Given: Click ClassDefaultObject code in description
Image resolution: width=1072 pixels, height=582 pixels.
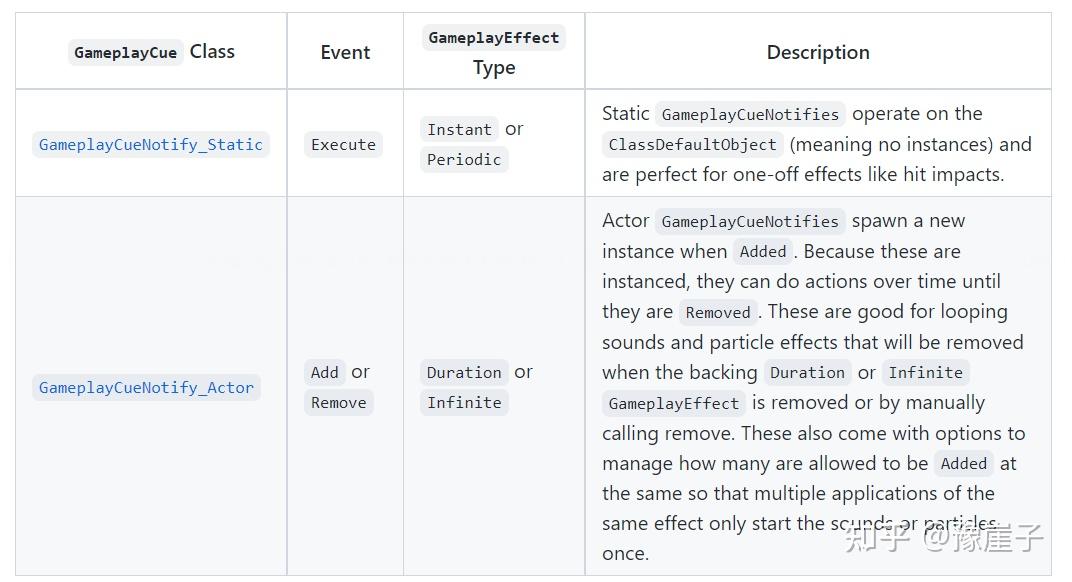Looking at the screenshot, I should pyautogui.click(x=693, y=145).
